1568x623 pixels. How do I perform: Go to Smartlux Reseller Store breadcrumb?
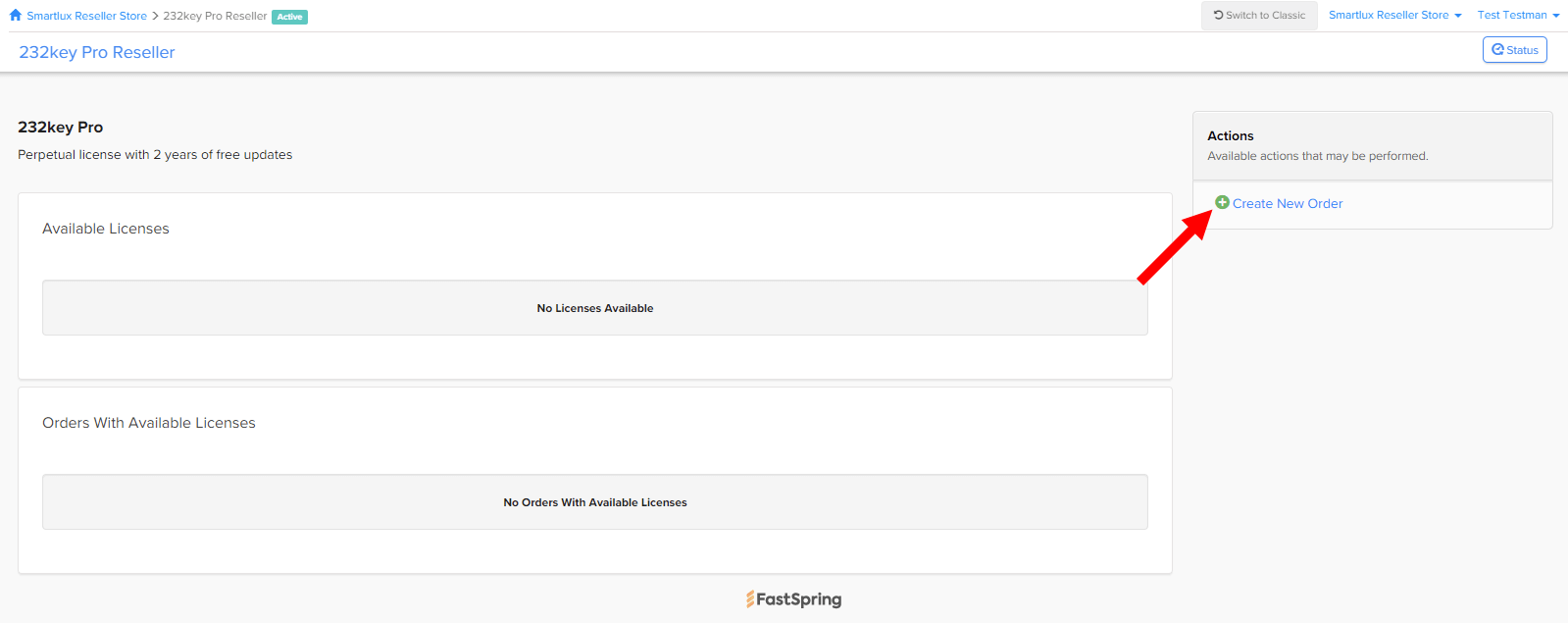click(x=86, y=16)
